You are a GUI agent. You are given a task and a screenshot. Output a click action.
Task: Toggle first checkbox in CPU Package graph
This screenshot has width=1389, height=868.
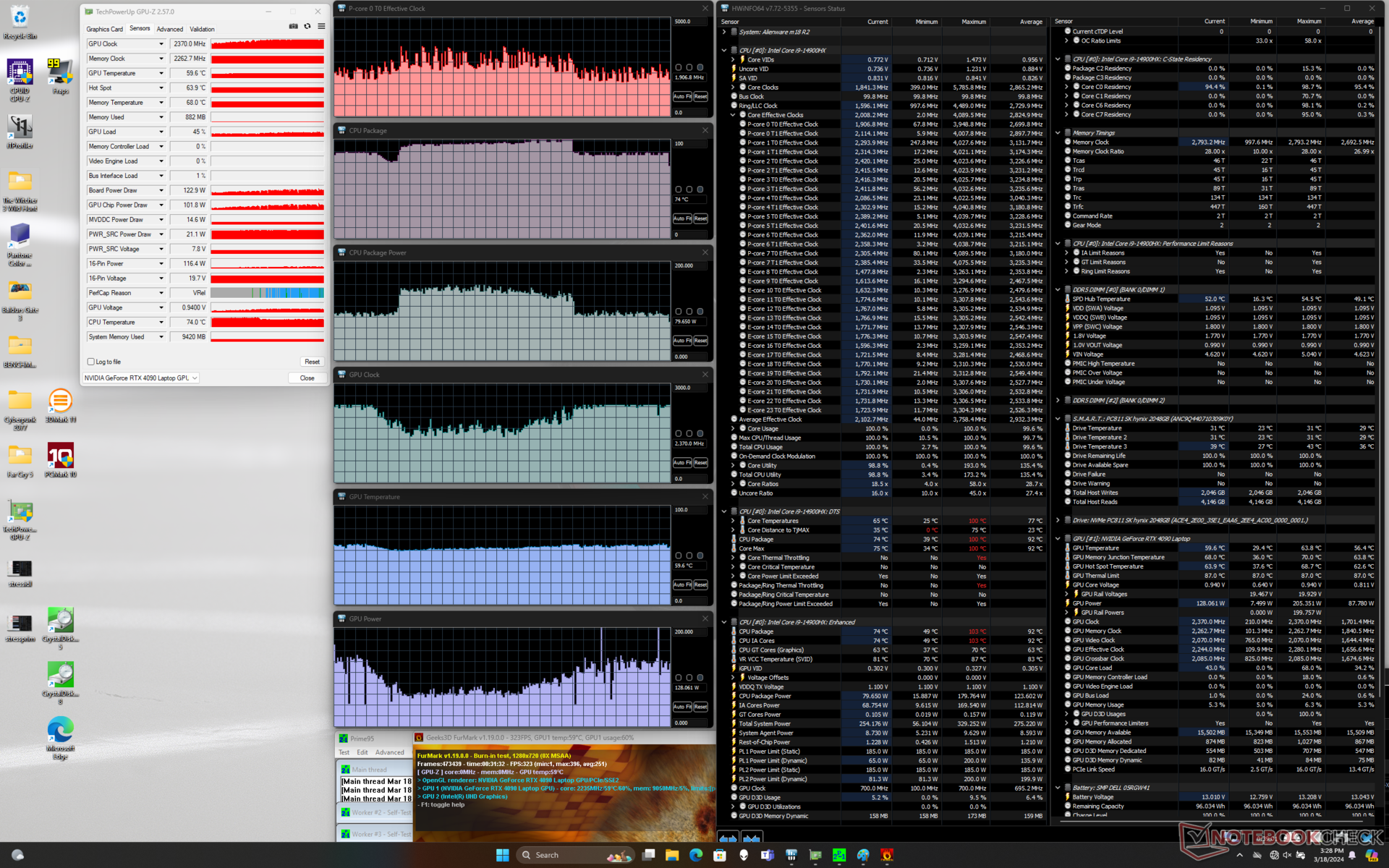[678, 190]
